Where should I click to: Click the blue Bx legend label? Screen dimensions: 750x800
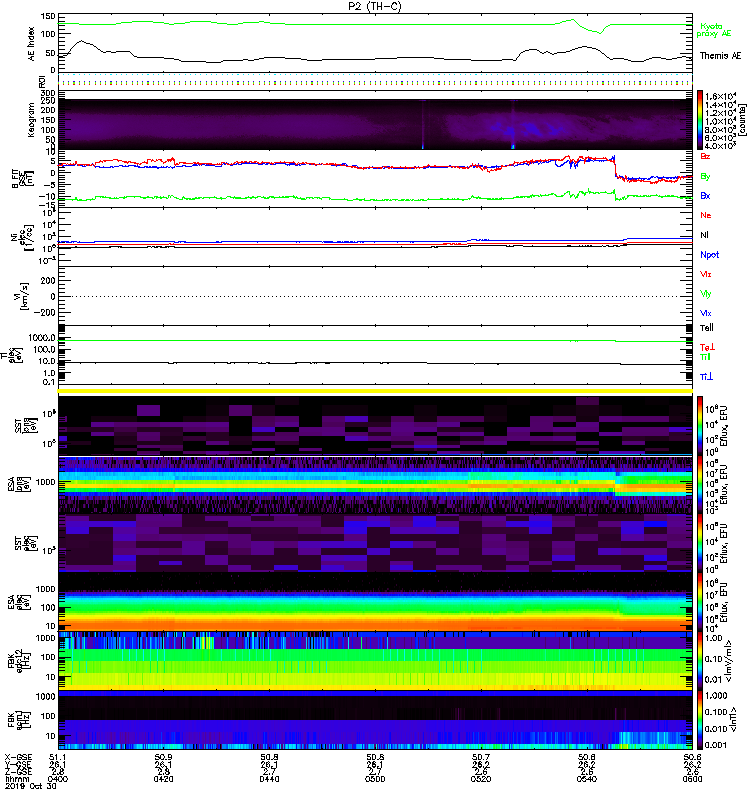click(705, 195)
